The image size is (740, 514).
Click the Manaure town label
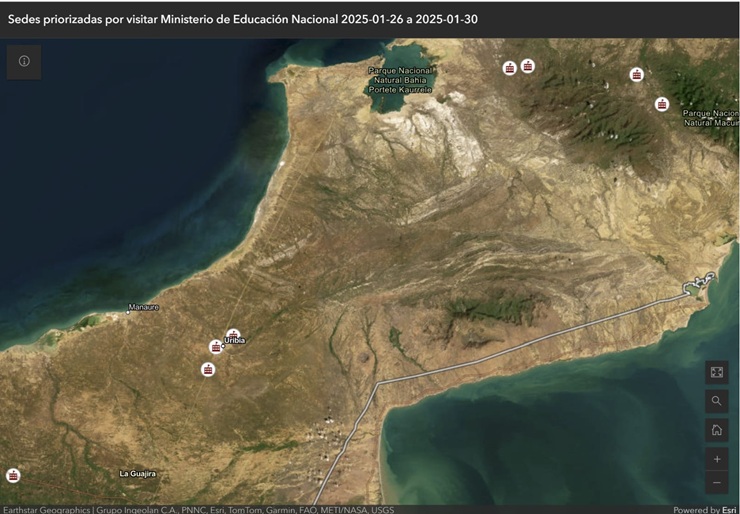tap(143, 307)
